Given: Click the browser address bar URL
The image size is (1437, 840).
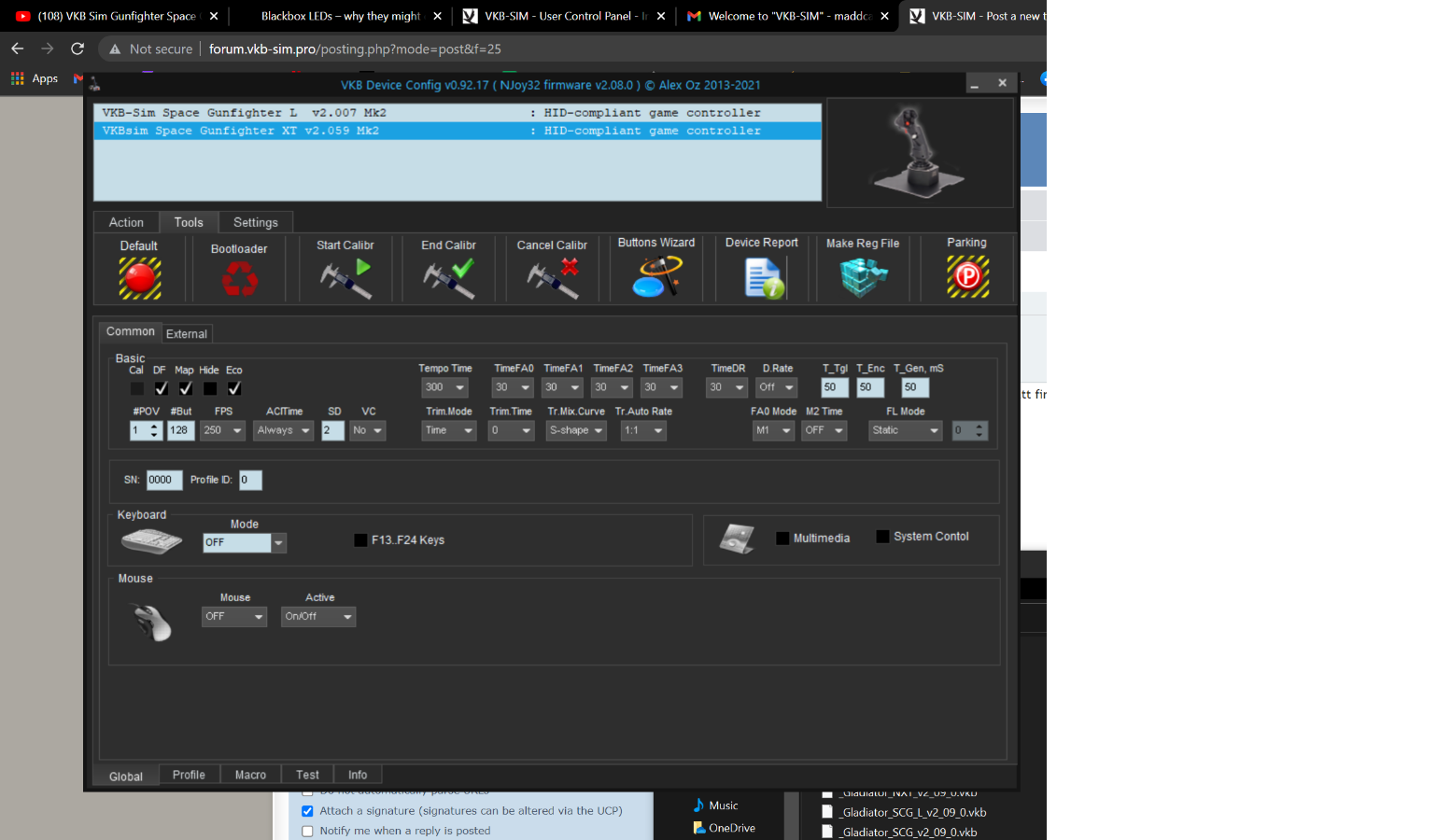Looking at the screenshot, I should pyautogui.click(x=355, y=49).
